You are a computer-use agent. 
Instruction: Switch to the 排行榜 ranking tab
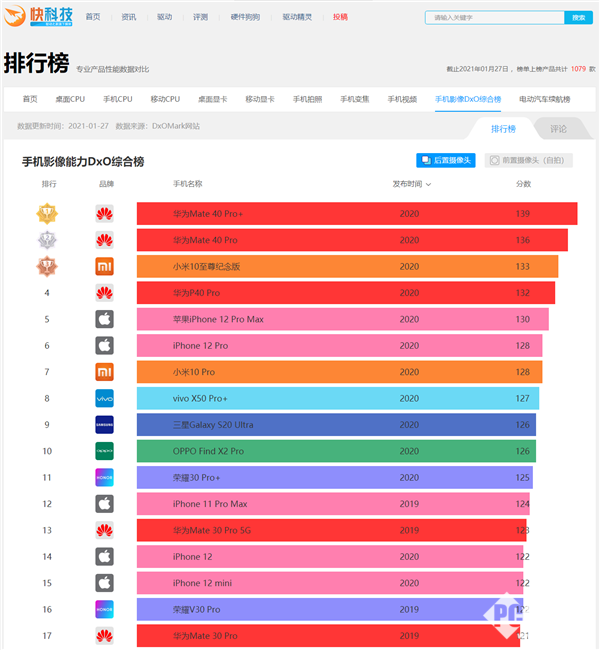503,129
